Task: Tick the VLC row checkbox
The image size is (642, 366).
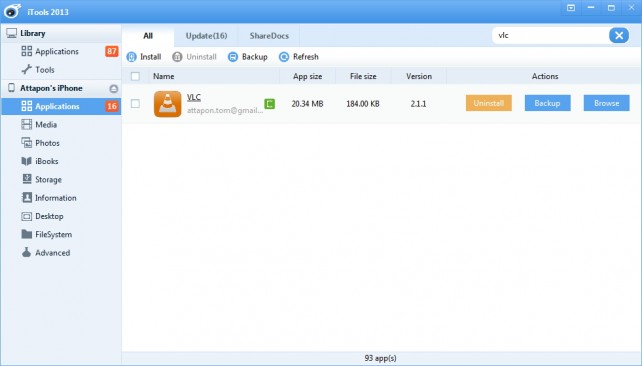Action: 135,104
